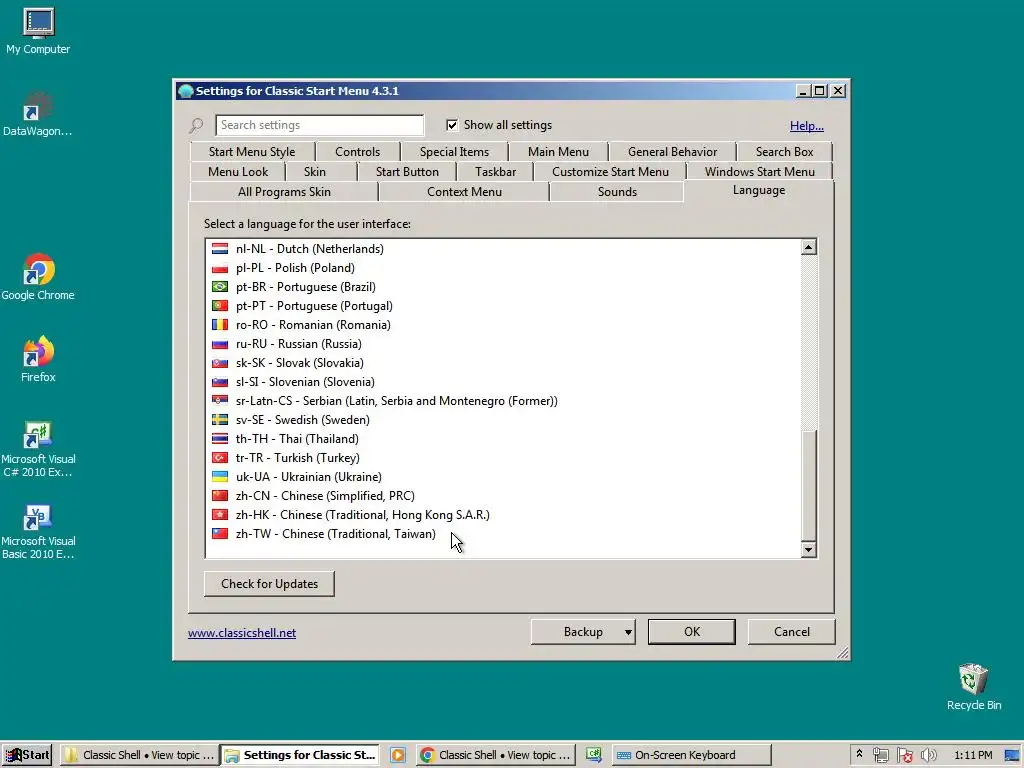Switch to the Sounds tab

tap(617, 192)
